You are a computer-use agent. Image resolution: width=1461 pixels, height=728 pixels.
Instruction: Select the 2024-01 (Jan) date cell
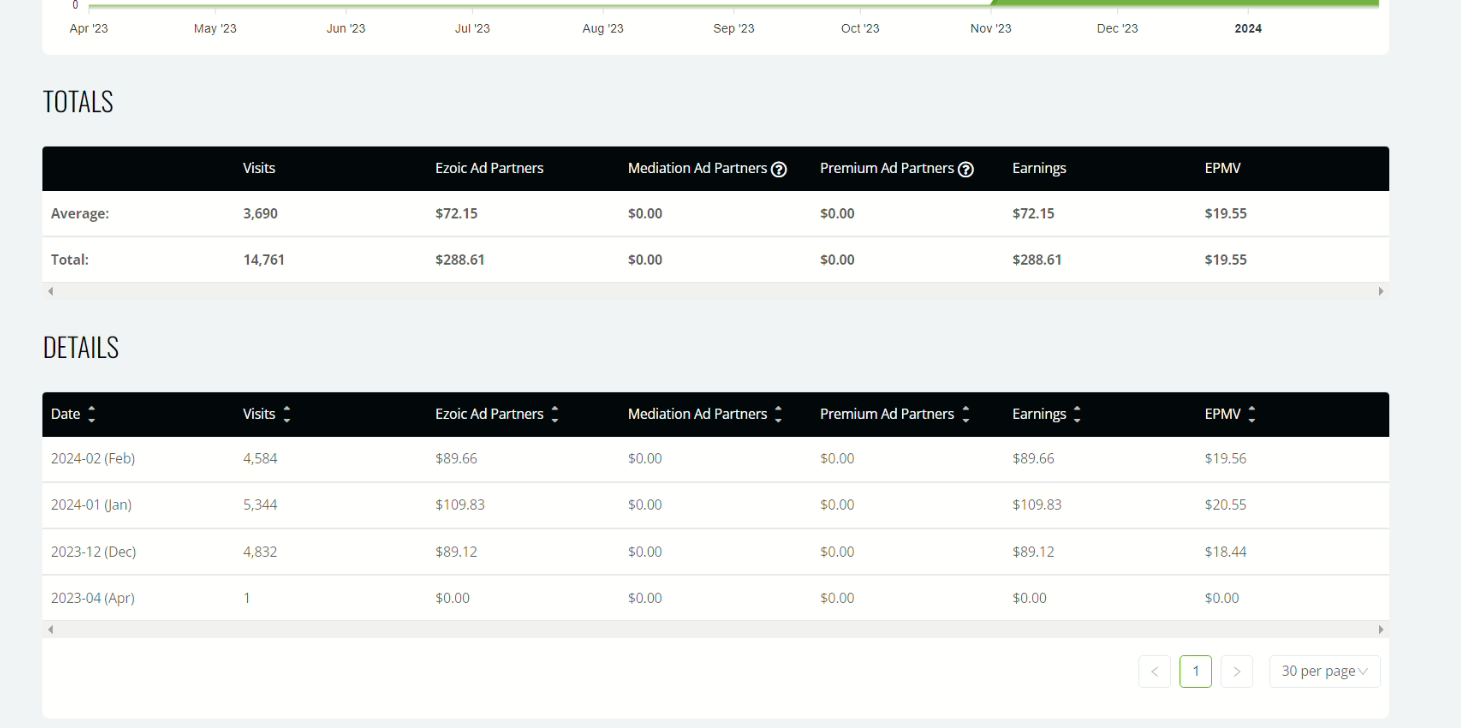pos(91,505)
